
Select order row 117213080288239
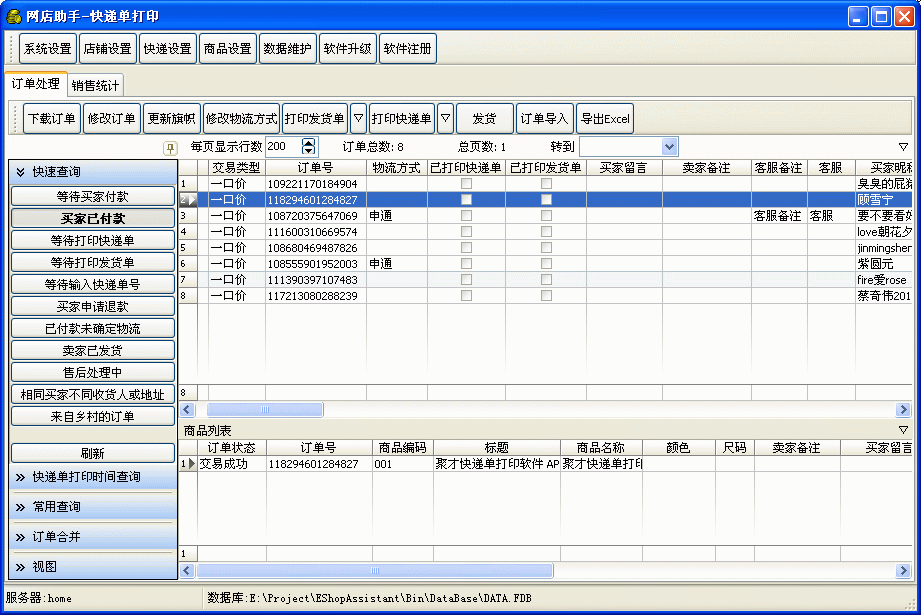pyautogui.click(x=546, y=295)
